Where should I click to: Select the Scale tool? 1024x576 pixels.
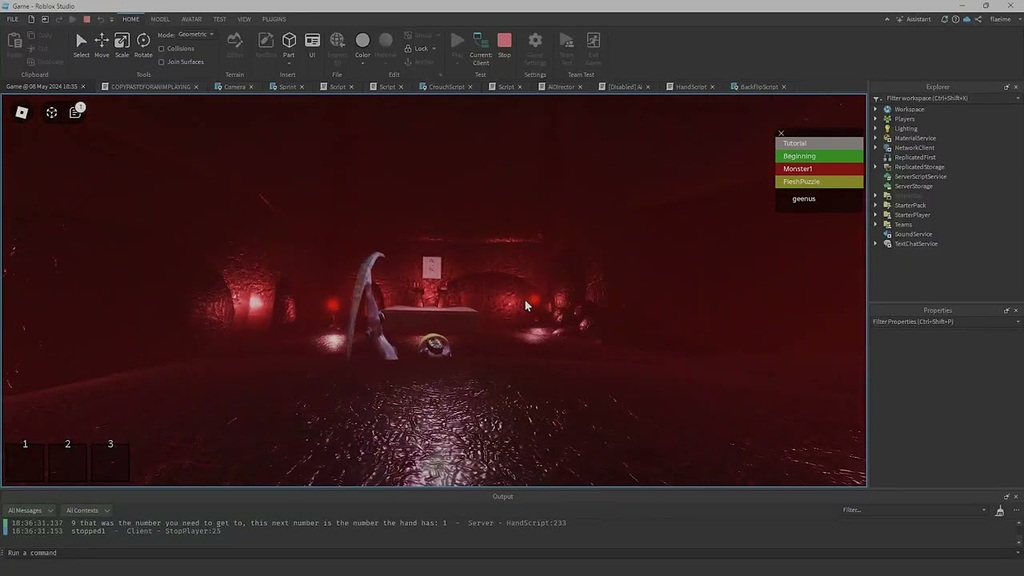pos(121,40)
